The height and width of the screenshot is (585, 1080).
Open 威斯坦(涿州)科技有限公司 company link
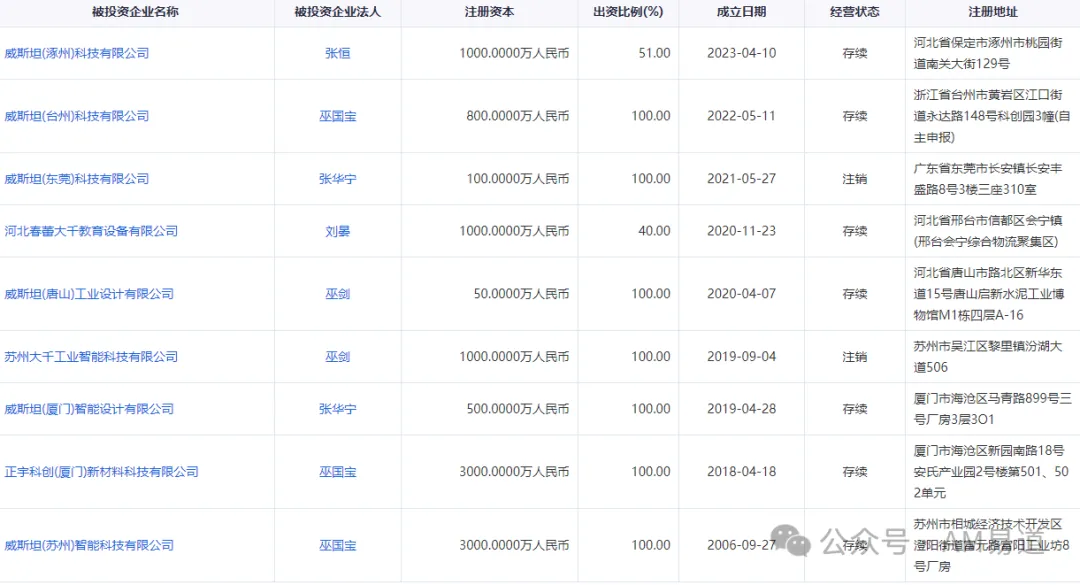pos(76,53)
